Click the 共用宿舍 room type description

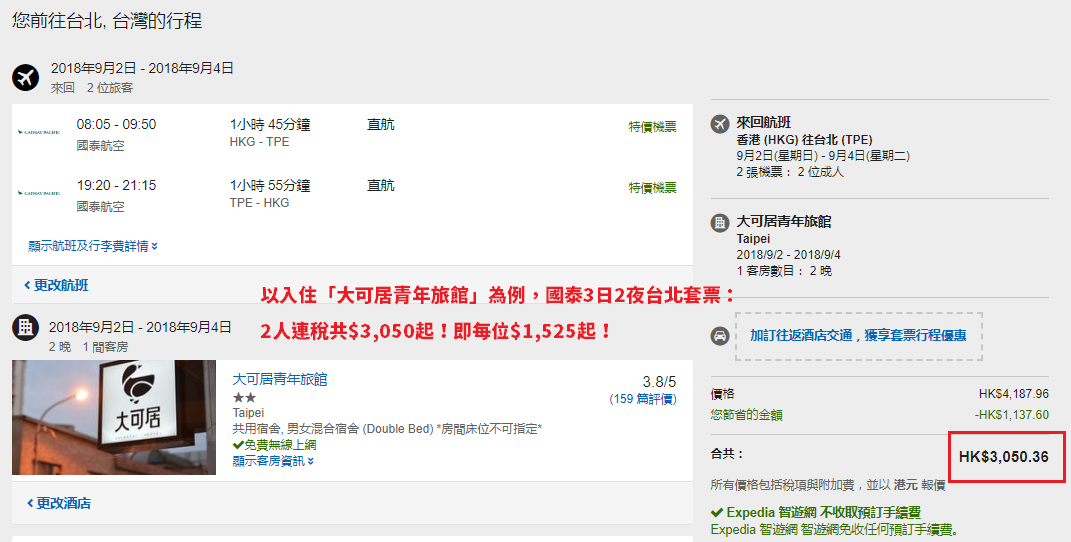(x=387, y=429)
